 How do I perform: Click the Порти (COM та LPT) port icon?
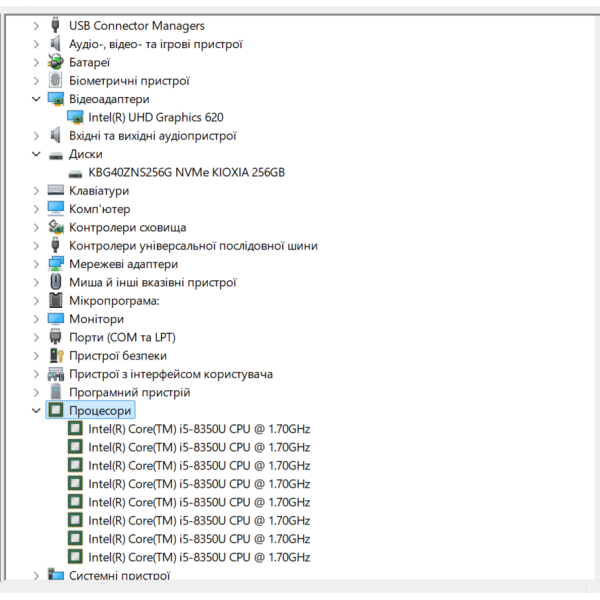55,337
